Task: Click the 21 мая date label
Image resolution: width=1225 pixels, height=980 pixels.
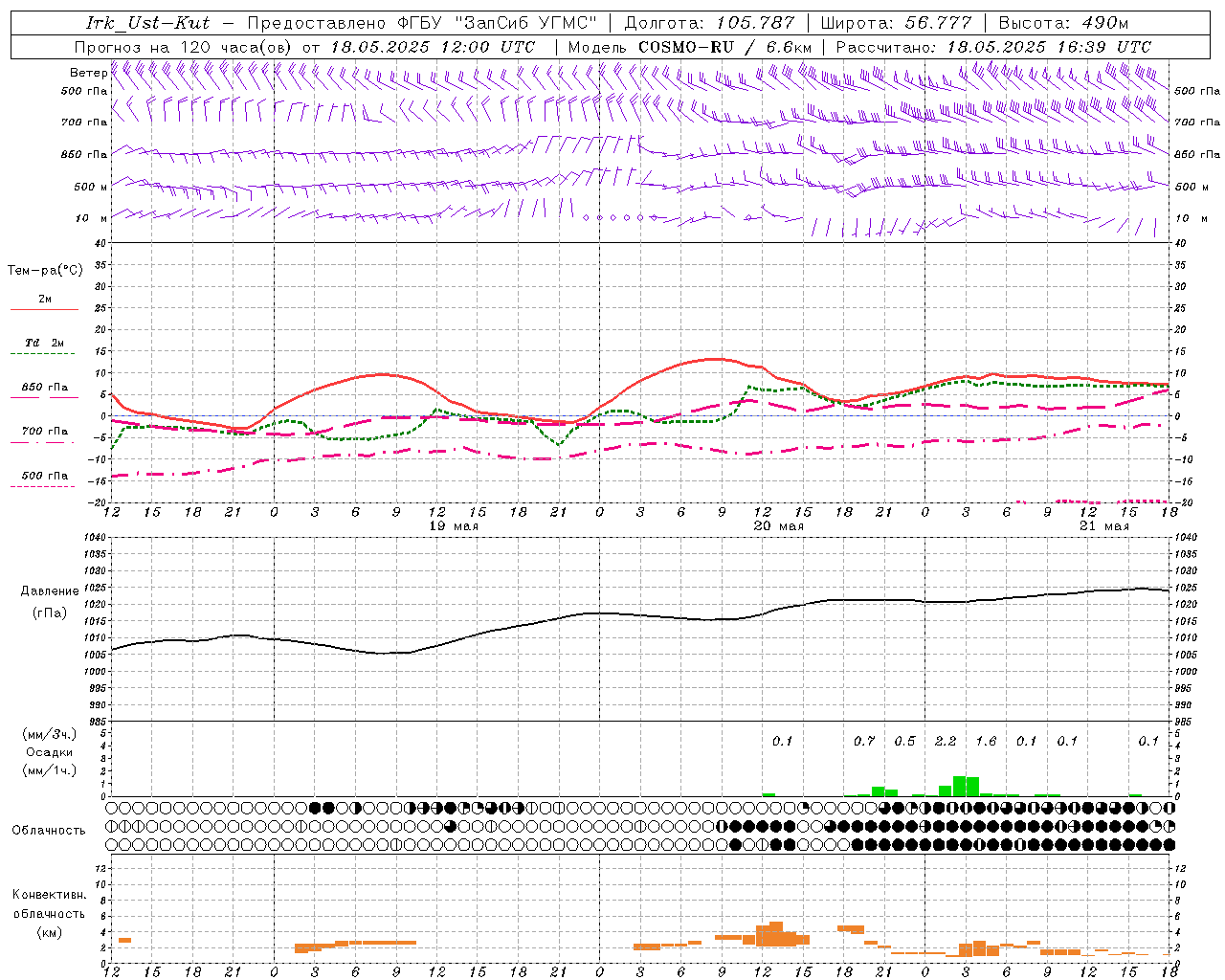Action: click(1104, 526)
